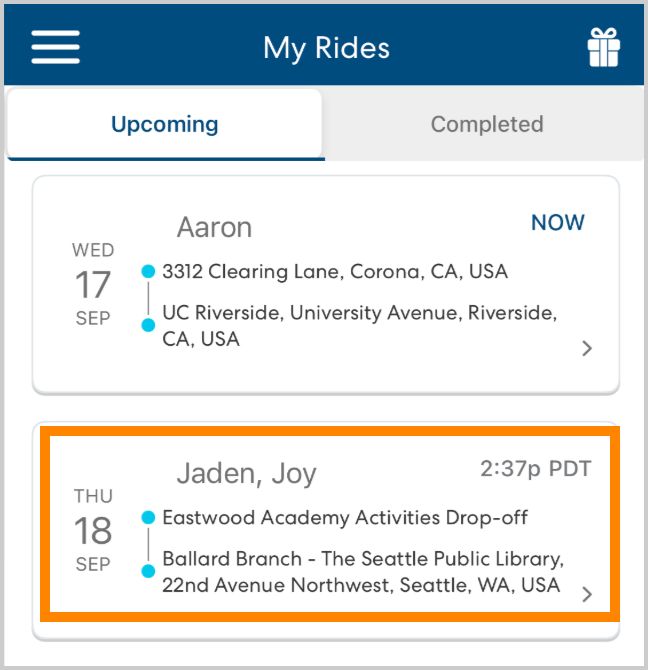Tap the gift rewards icon

point(603,47)
